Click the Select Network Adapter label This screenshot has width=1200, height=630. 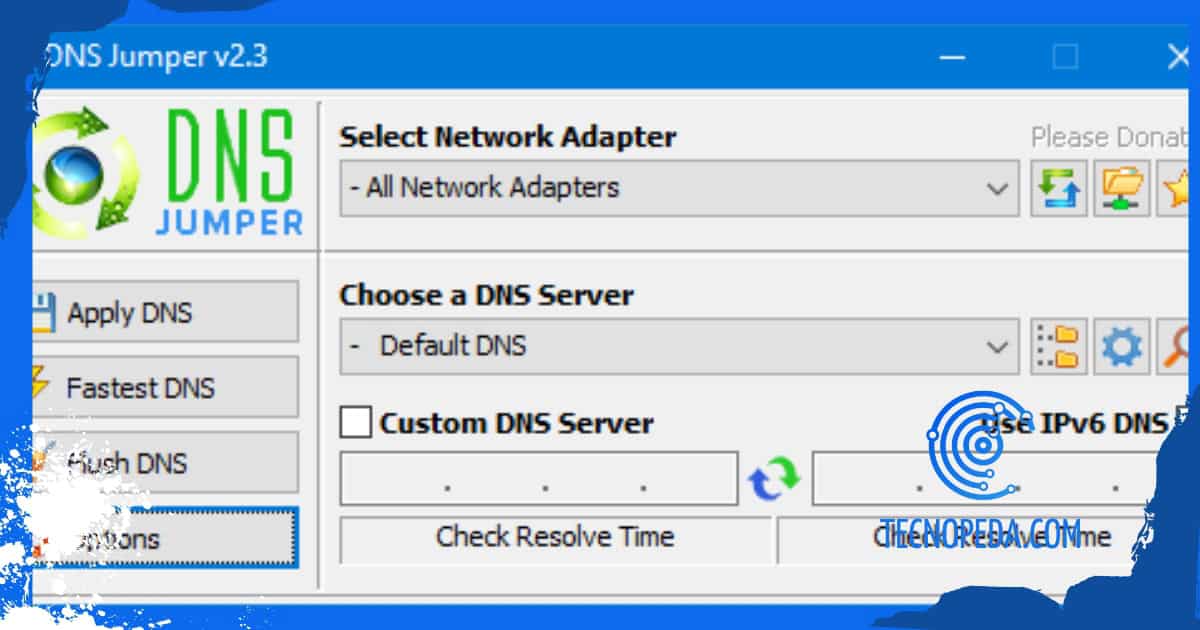508,137
